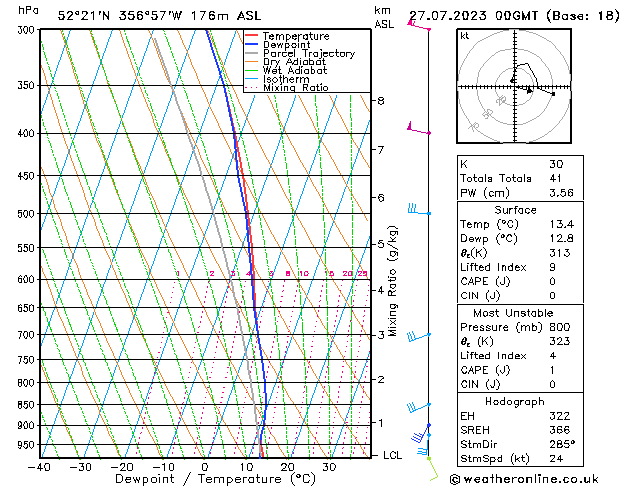Click the 300 hPa pressure axis label
Image resolution: width=629 pixels, height=486 pixels.
[x=28, y=30]
